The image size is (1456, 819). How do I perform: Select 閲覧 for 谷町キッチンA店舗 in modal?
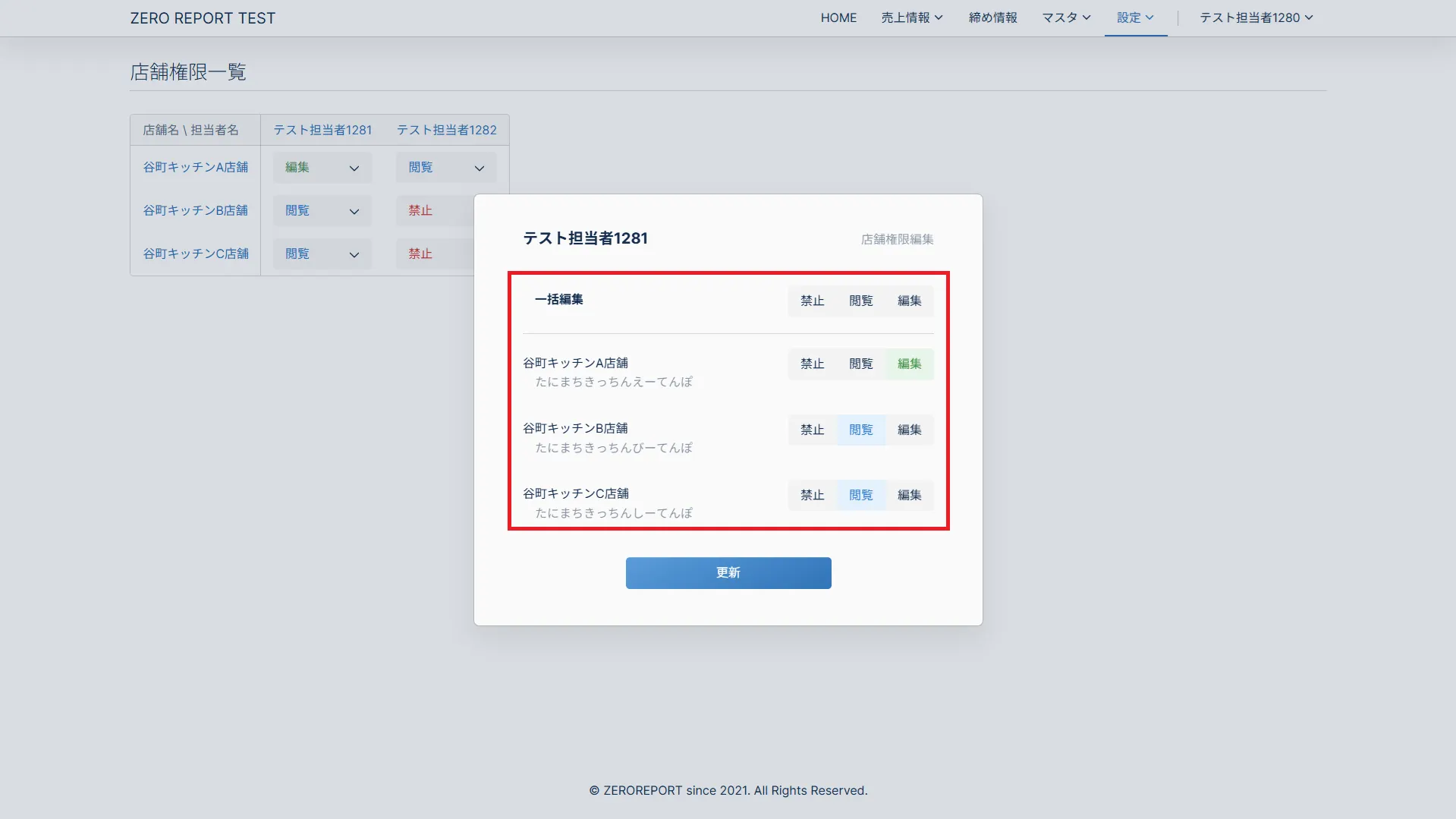(860, 364)
